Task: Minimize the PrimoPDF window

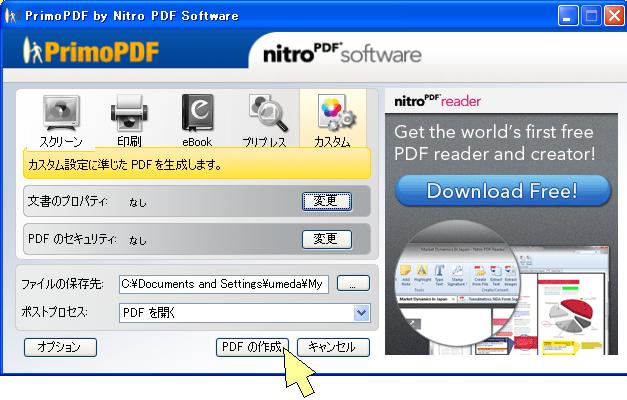Action: 567,16
